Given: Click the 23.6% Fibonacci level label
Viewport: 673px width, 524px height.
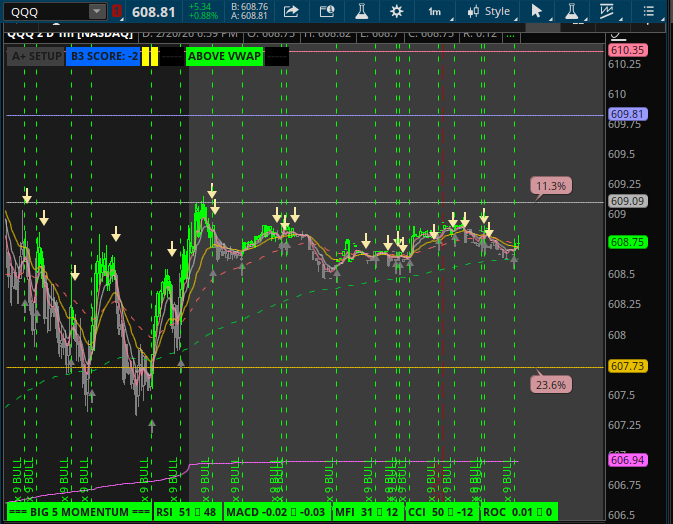Looking at the screenshot, I should coord(551,384).
